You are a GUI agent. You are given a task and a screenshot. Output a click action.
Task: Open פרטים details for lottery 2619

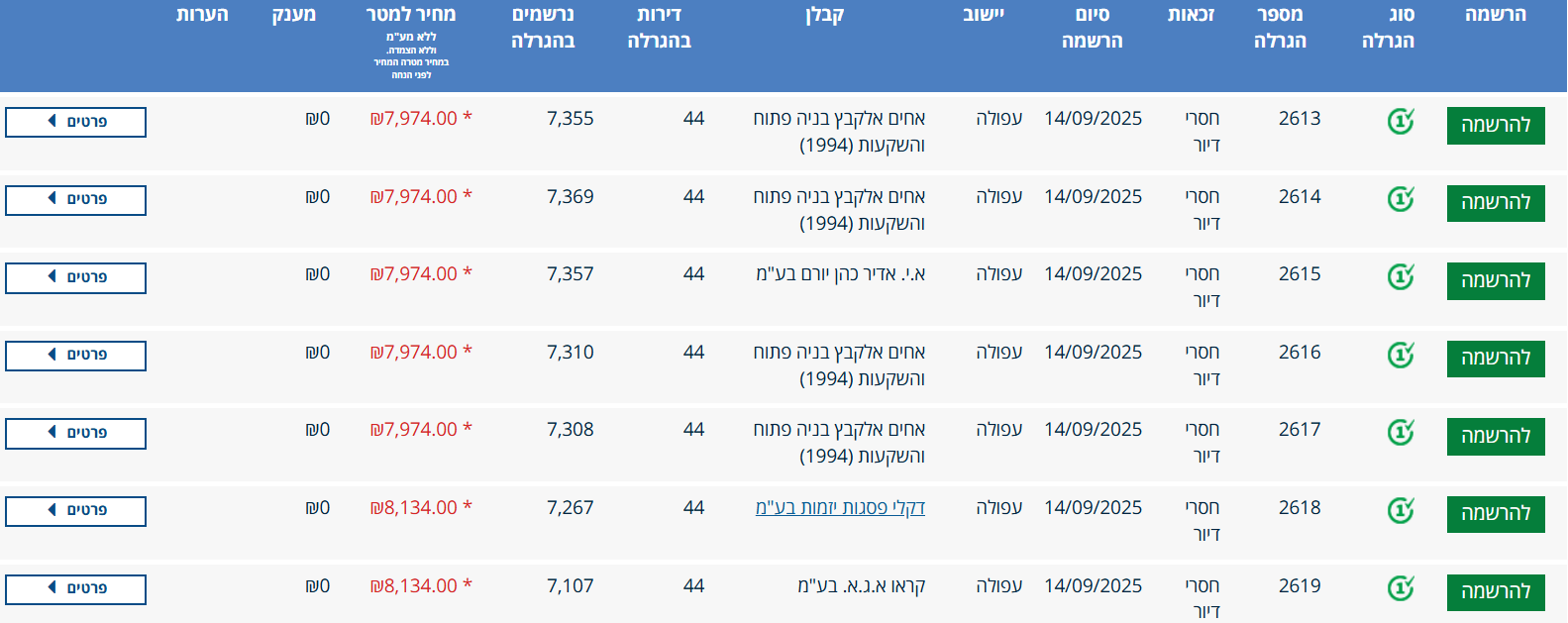click(x=76, y=589)
